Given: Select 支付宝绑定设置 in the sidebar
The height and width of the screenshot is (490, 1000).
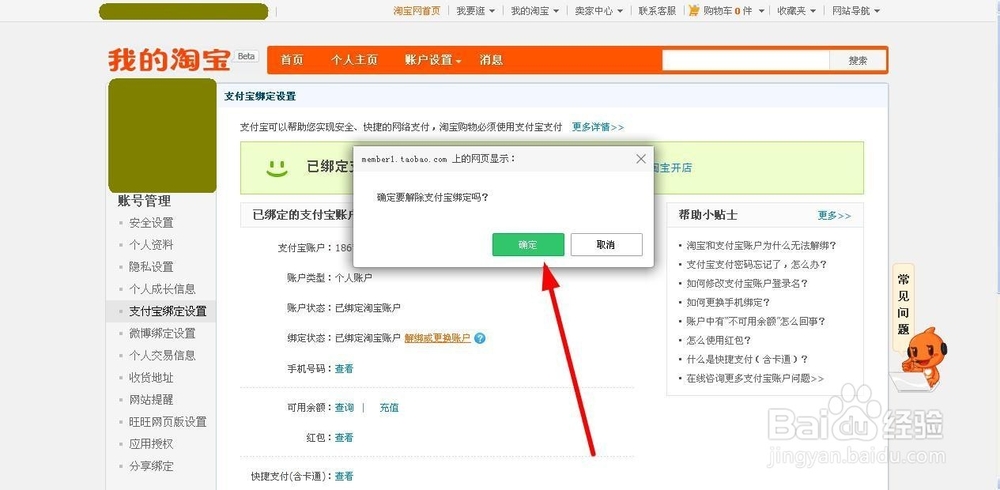Looking at the screenshot, I should pos(168,311).
